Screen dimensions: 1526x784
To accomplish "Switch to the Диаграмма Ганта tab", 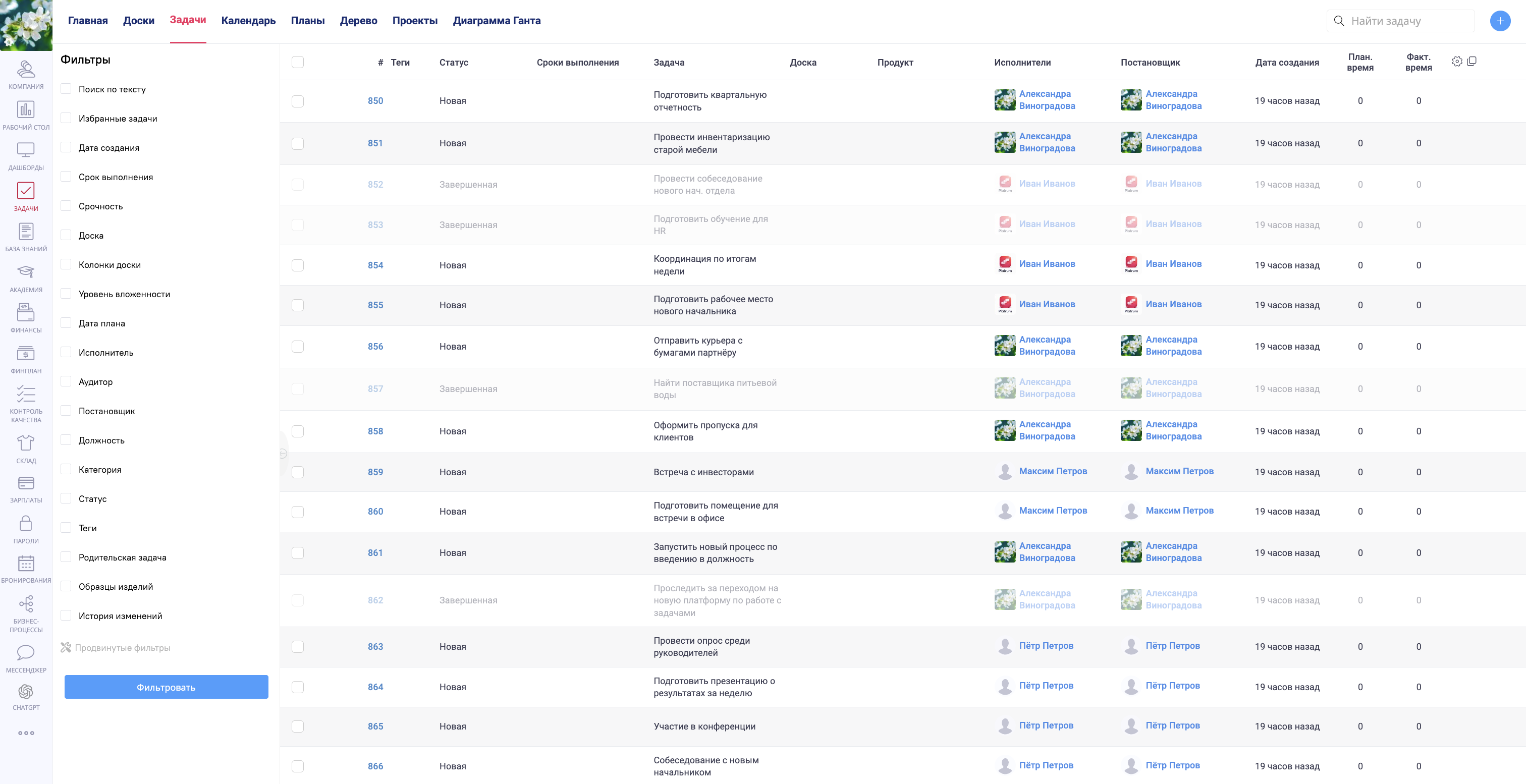I will coord(497,21).
